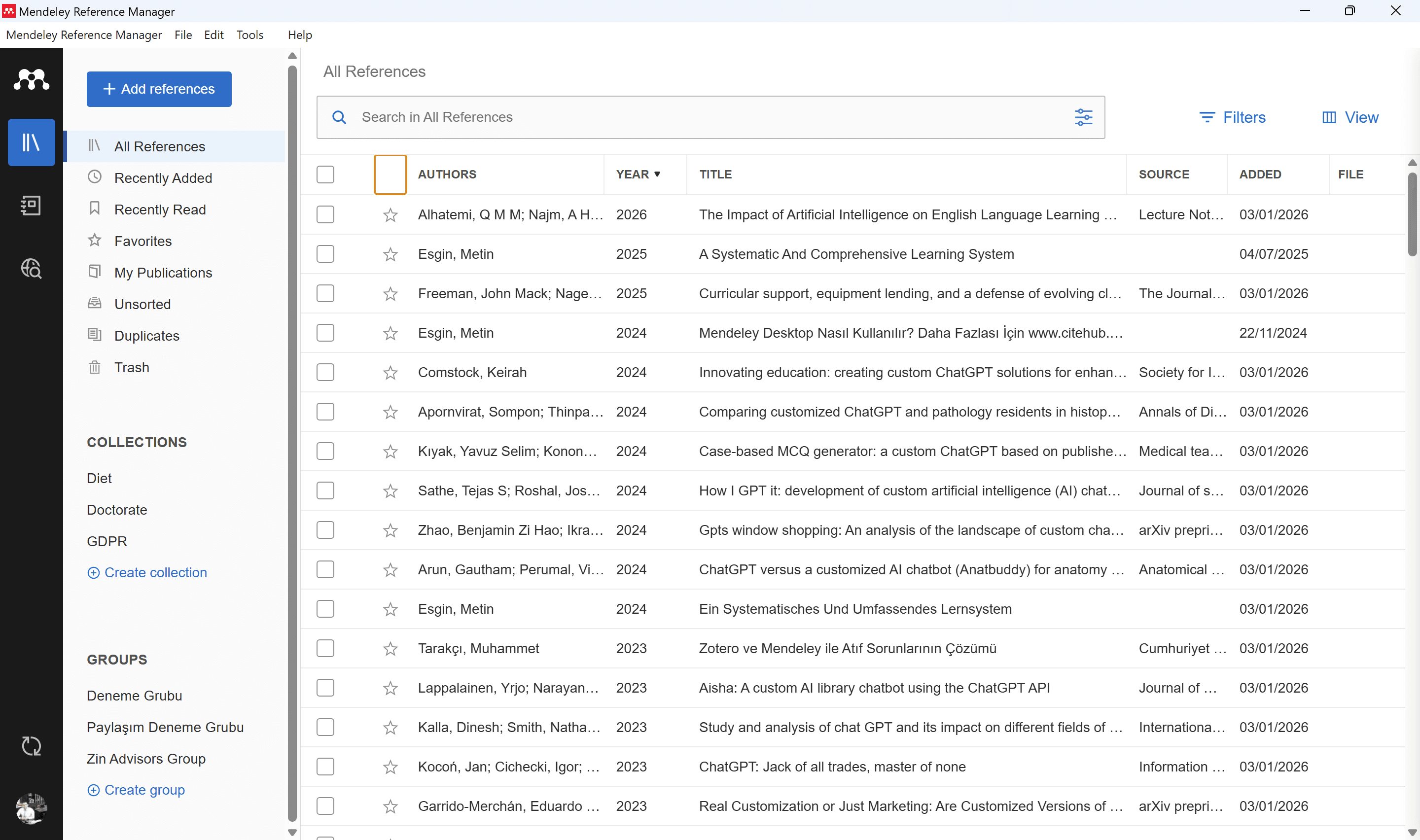Tick the Apornvirat, Sompon row checkbox
Image resolution: width=1420 pixels, height=840 pixels.
pyautogui.click(x=325, y=412)
